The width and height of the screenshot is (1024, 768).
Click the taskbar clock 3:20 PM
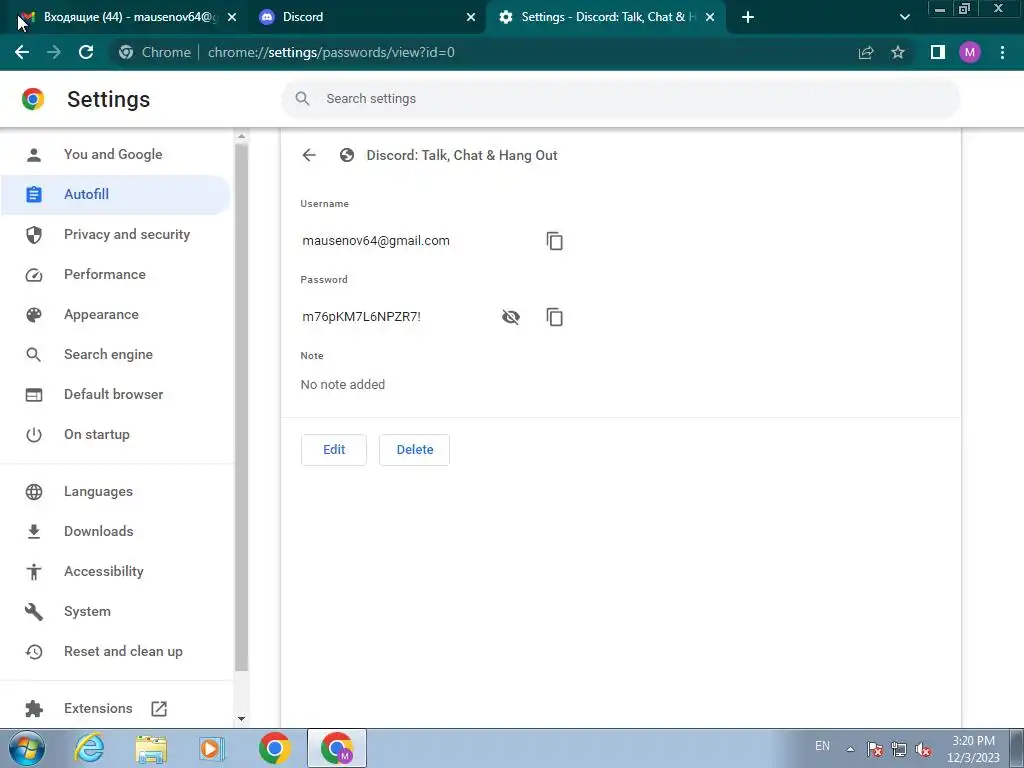pos(974,749)
